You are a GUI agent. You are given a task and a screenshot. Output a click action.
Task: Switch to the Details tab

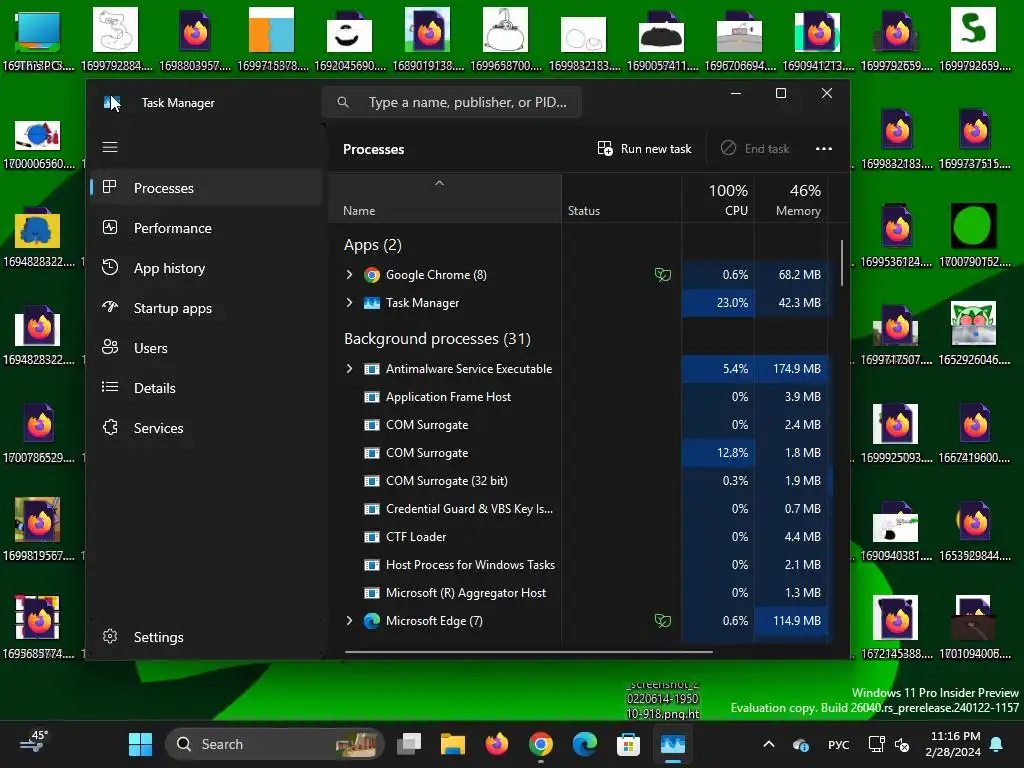(206, 388)
